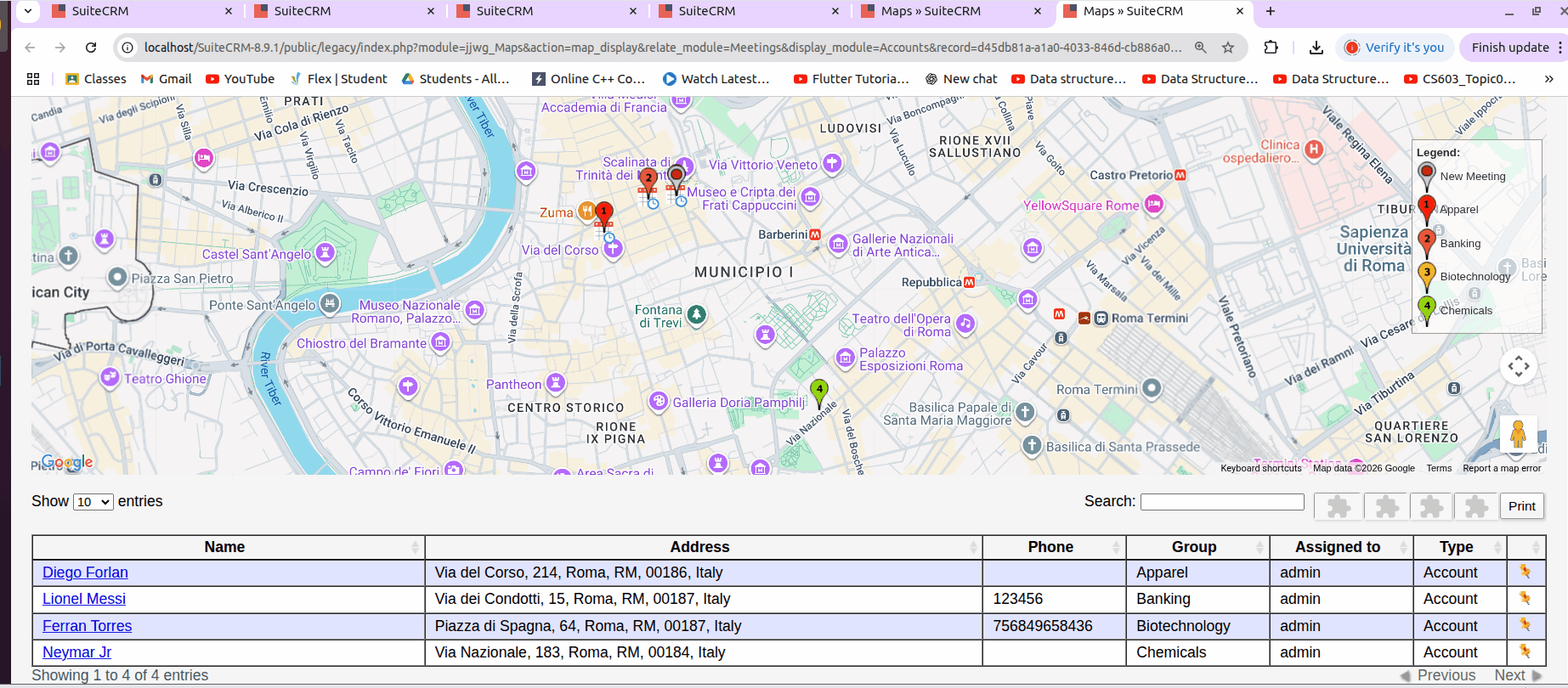Viewport: 1568px width, 688px height.
Task: Open the YouTube bookmark
Action: [241, 79]
